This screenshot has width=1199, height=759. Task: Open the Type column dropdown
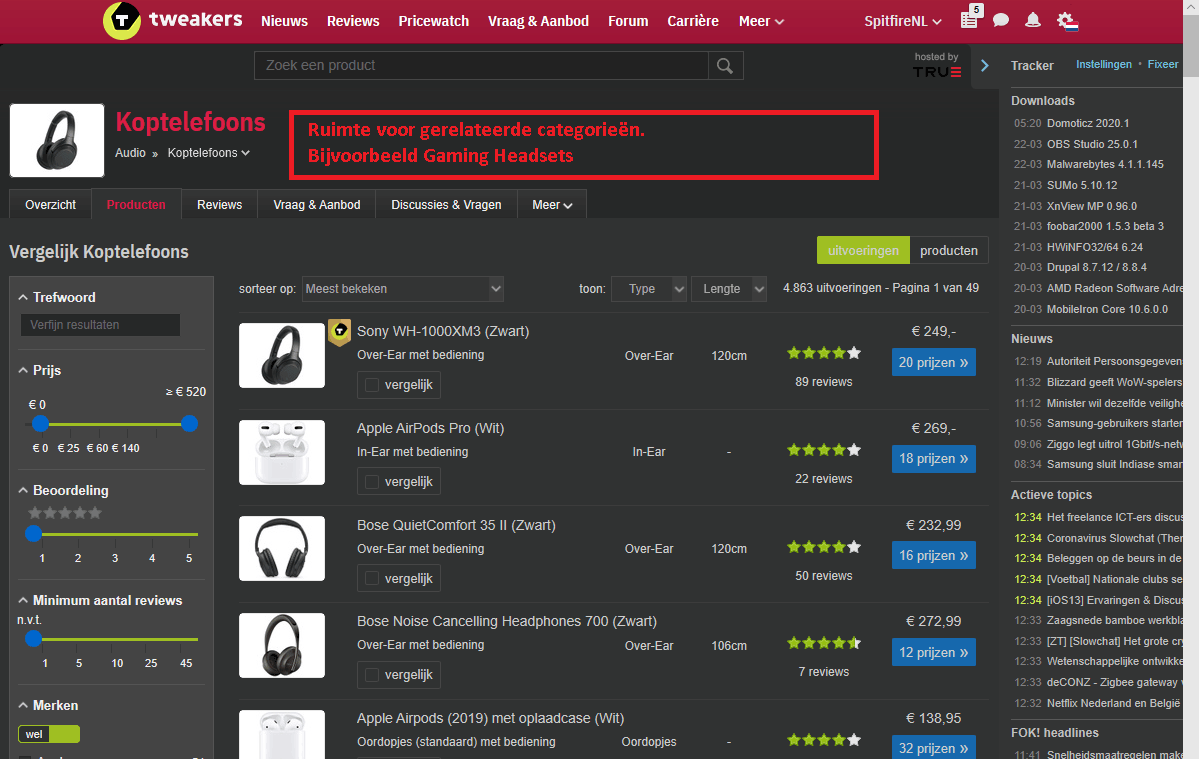(x=648, y=289)
